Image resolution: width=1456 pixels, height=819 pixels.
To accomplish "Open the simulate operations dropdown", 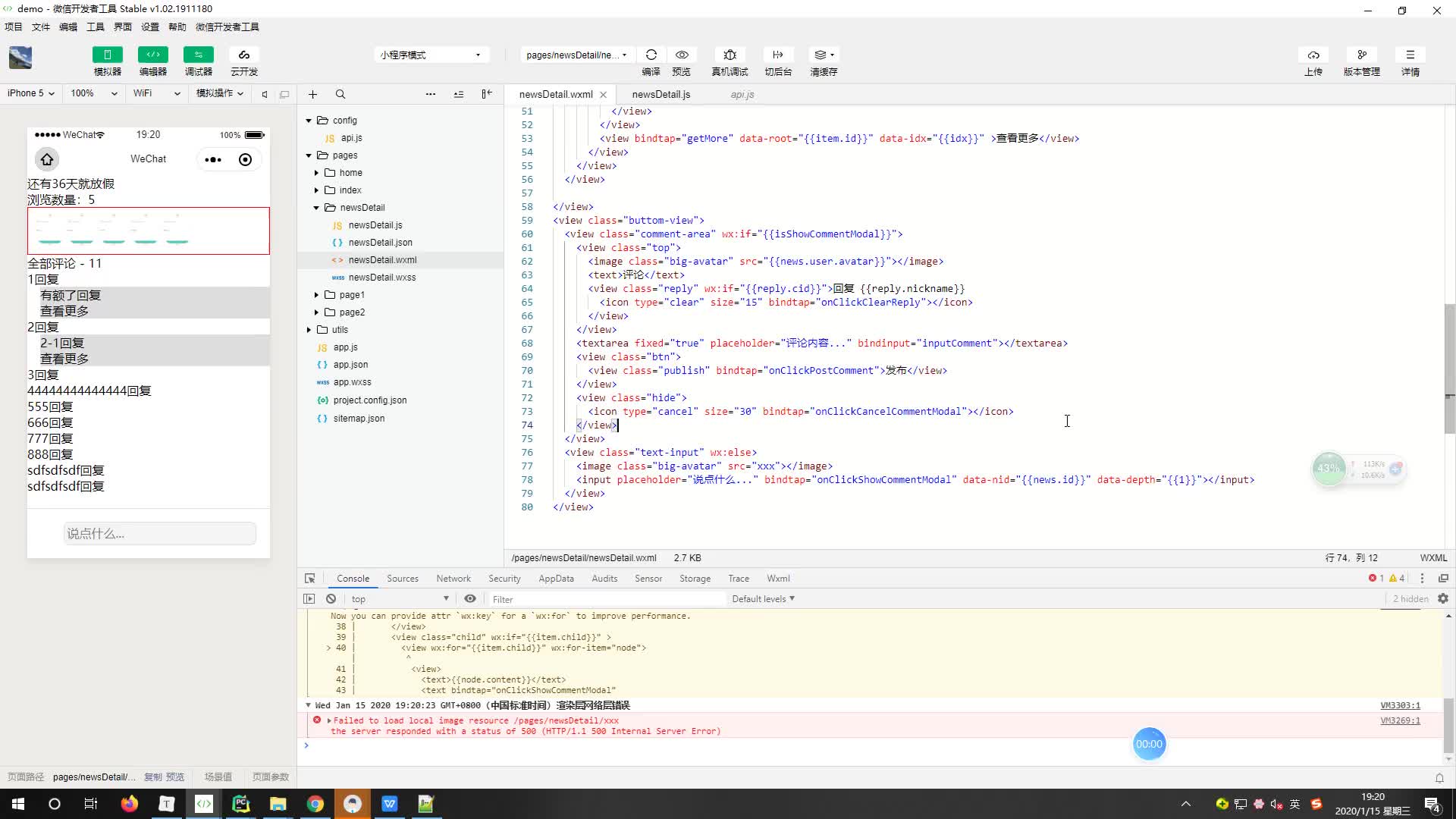I will coord(220,93).
